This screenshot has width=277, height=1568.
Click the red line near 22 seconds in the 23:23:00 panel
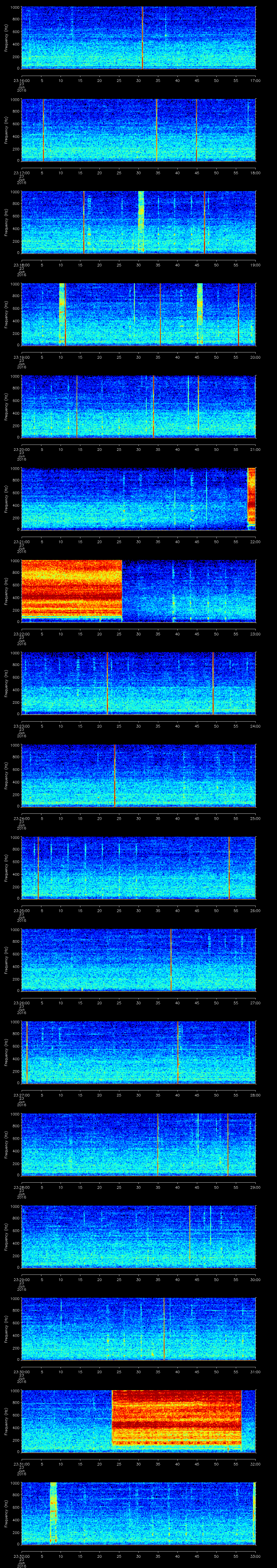(x=107, y=682)
